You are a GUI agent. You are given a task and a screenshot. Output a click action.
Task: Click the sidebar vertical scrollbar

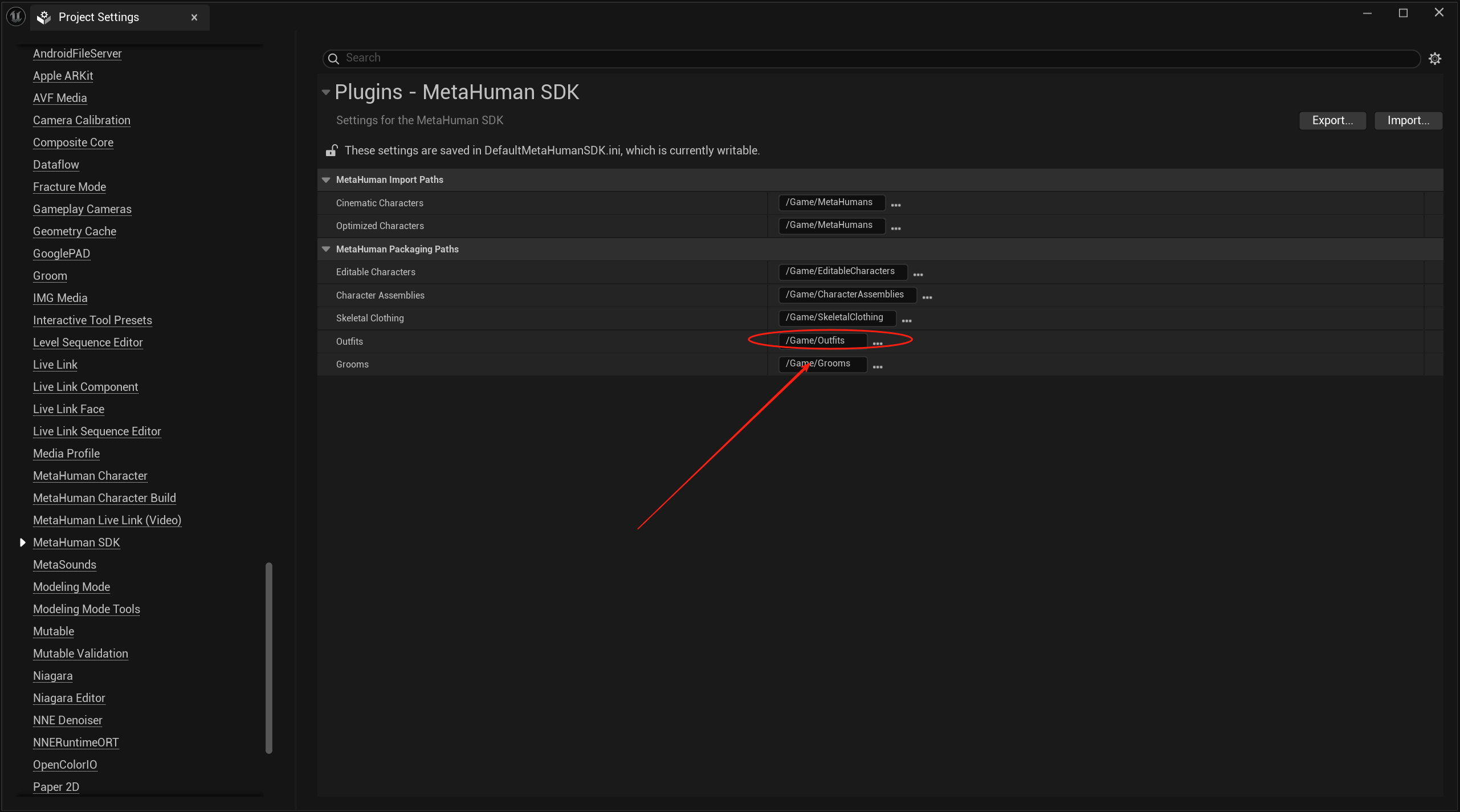point(269,658)
